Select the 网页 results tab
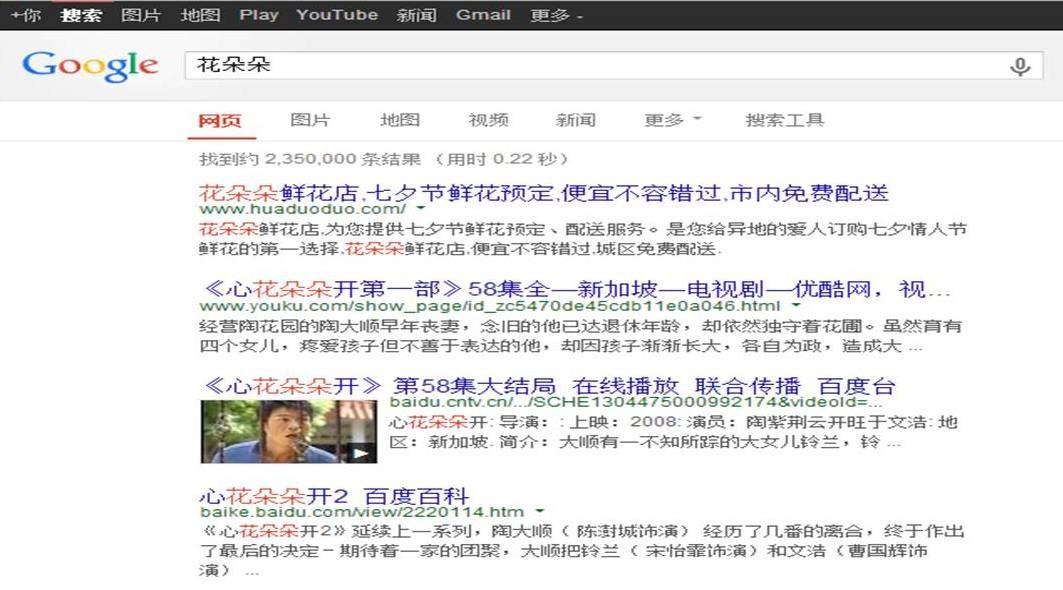 (x=220, y=121)
